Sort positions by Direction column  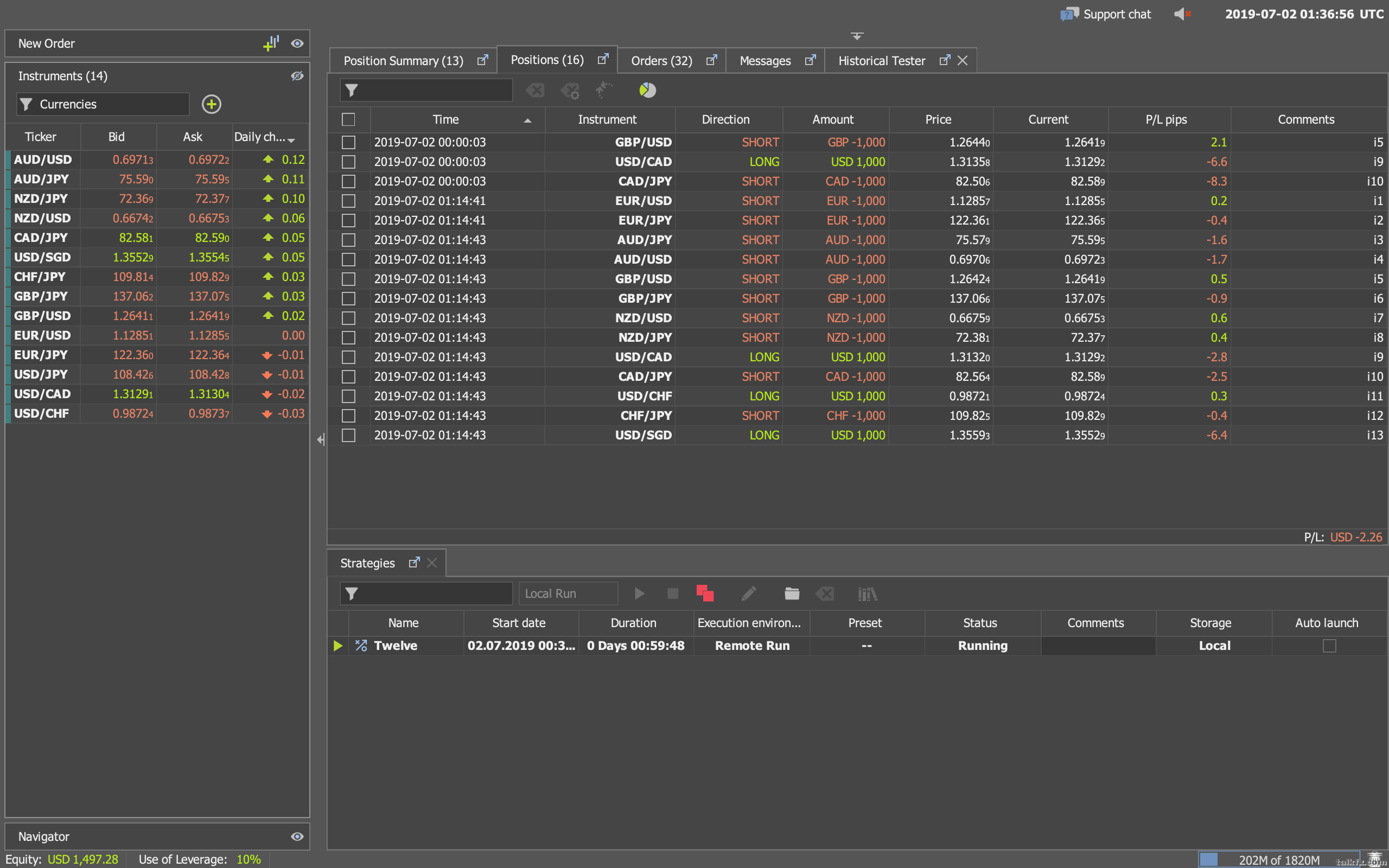point(725,119)
